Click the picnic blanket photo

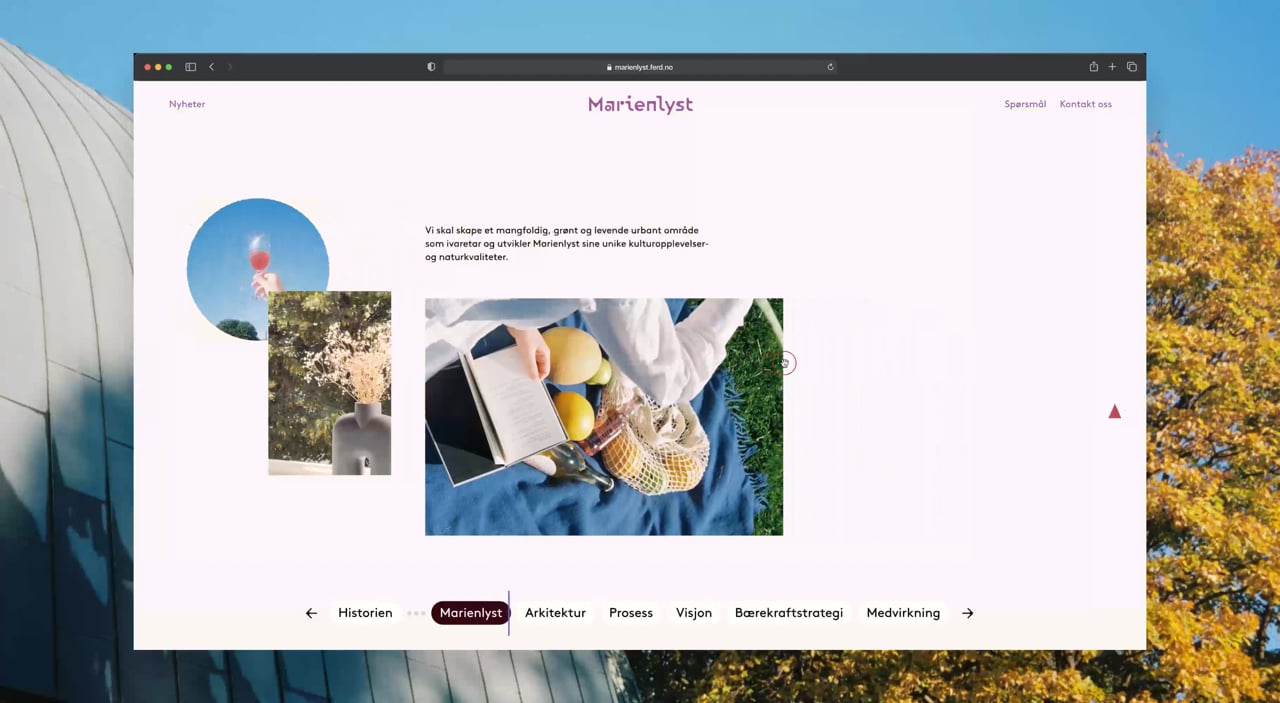[604, 417]
